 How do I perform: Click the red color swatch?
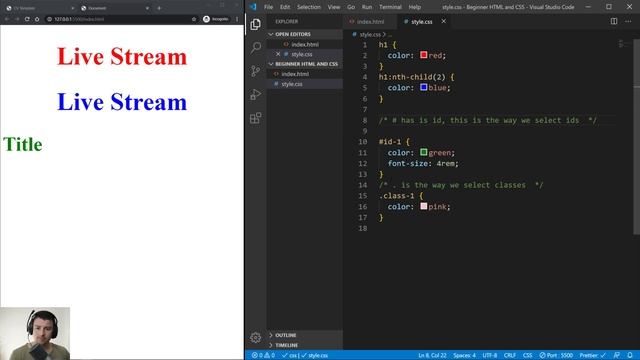[x=424, y=55]
